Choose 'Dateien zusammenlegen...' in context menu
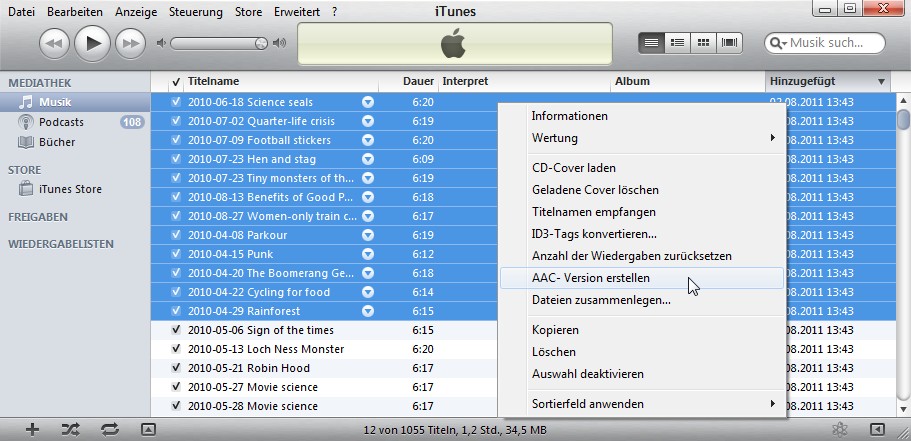 click(642, 300)
